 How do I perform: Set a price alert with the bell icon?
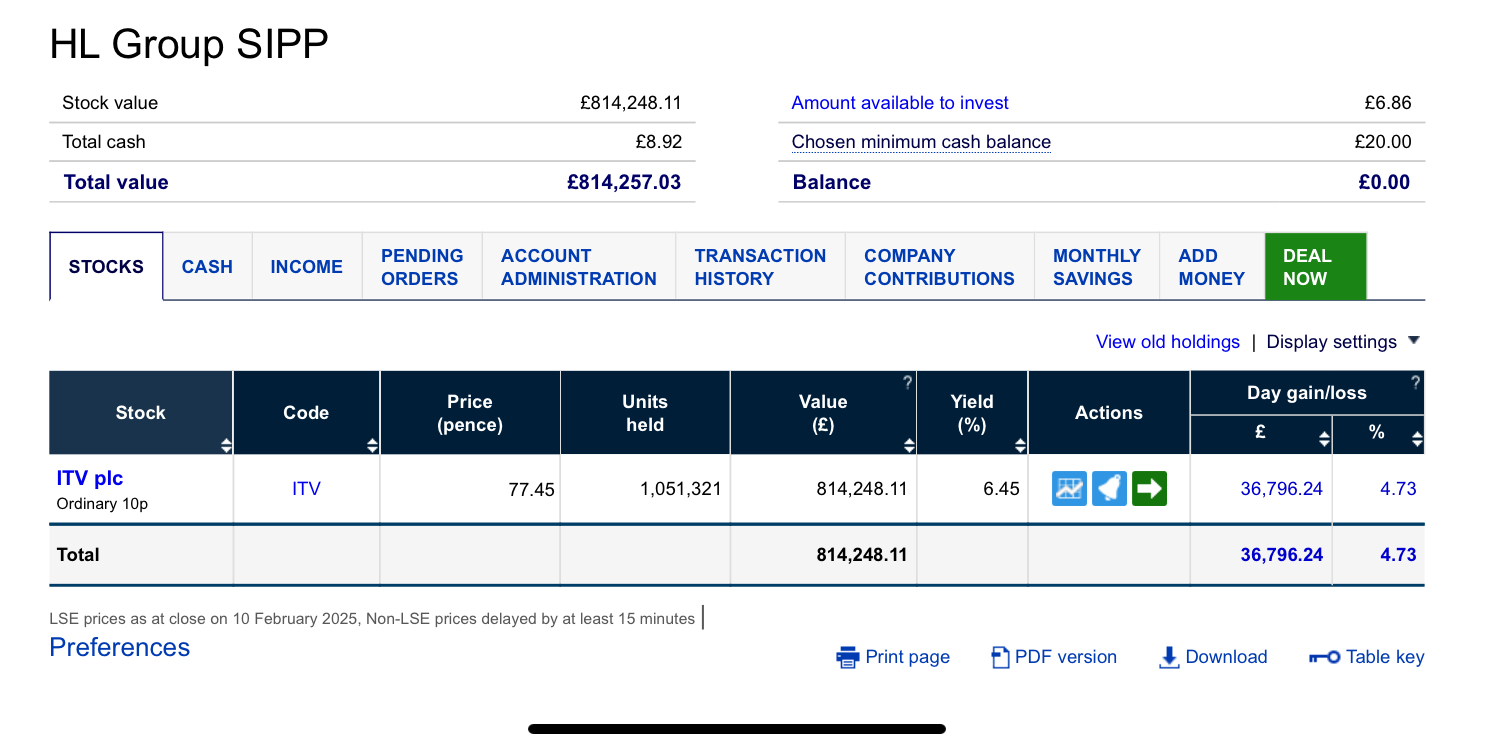[x=1109, y=488]
